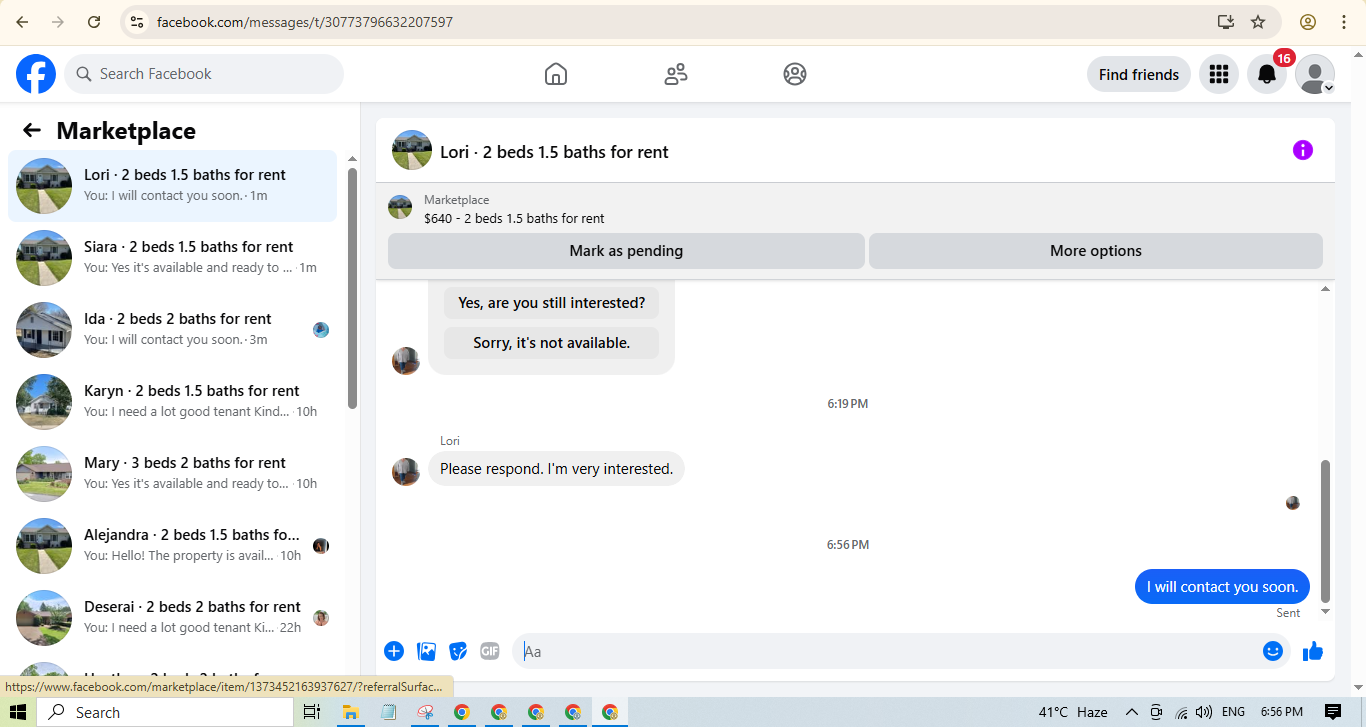
Task: View site information icon in address bar
Action: click(x=138, y=22)
